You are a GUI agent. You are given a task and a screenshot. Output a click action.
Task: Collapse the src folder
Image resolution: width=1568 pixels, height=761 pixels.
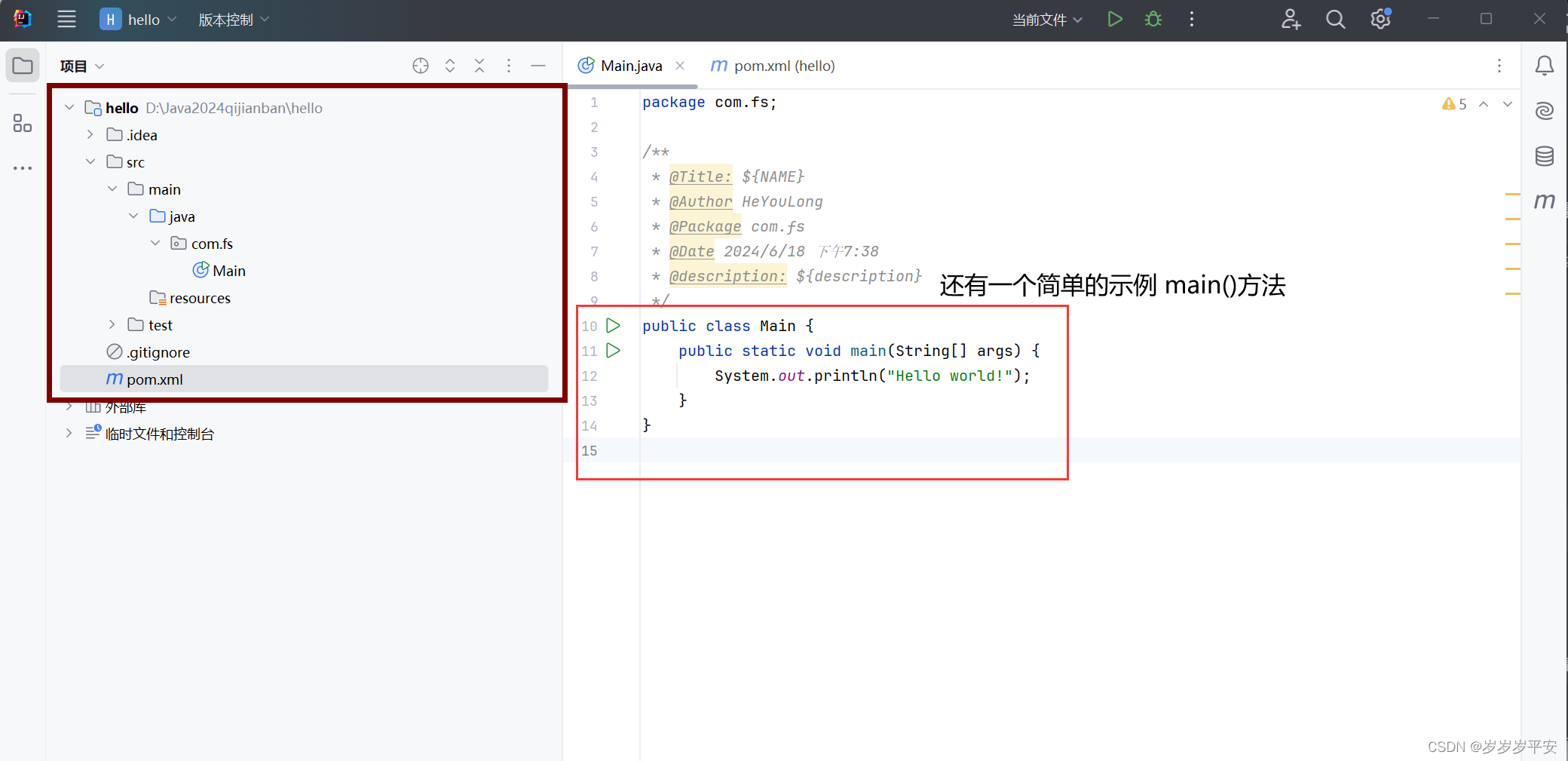tap(90, 161)
